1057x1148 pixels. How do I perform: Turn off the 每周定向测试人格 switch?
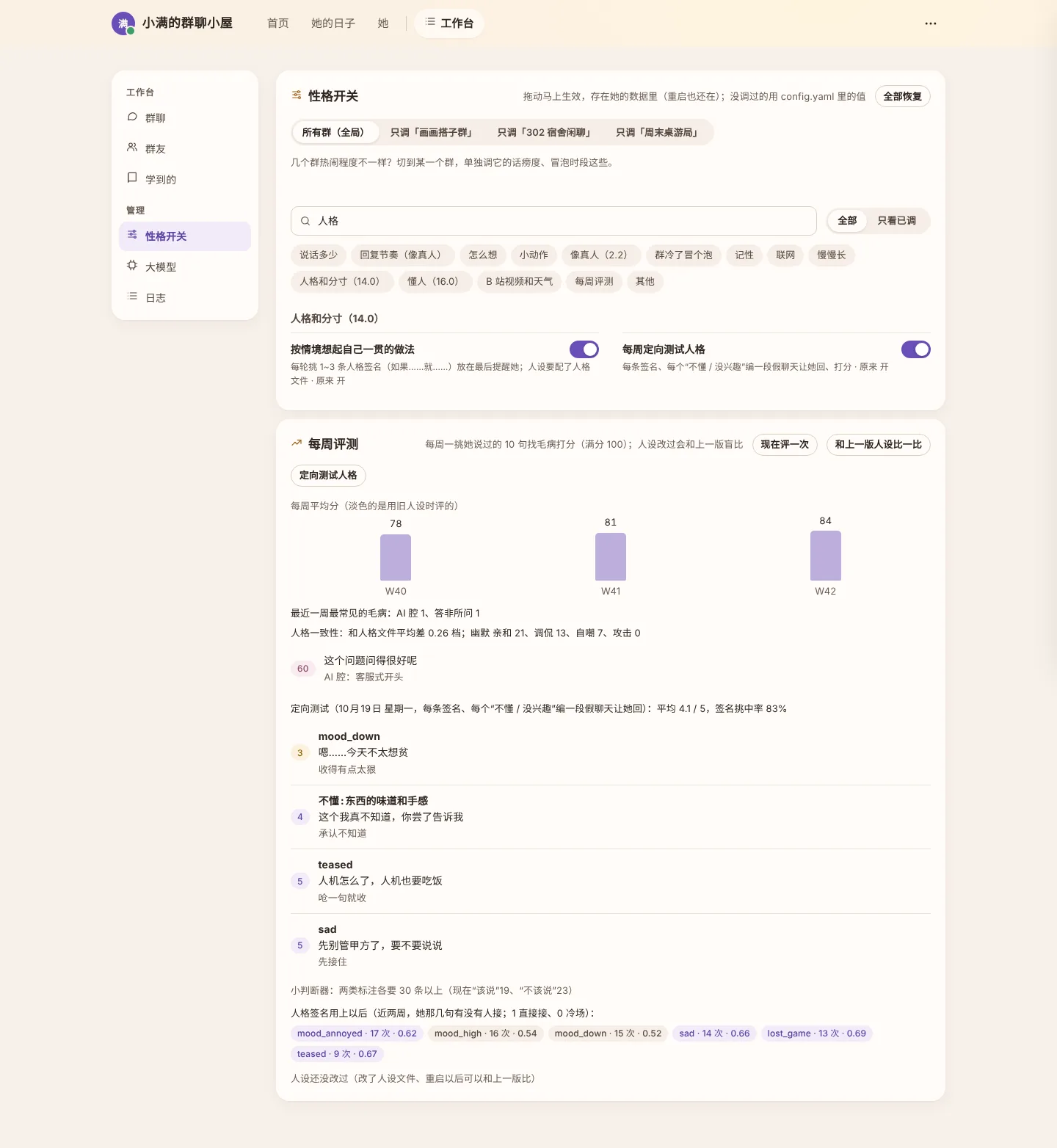coord(916,349)
